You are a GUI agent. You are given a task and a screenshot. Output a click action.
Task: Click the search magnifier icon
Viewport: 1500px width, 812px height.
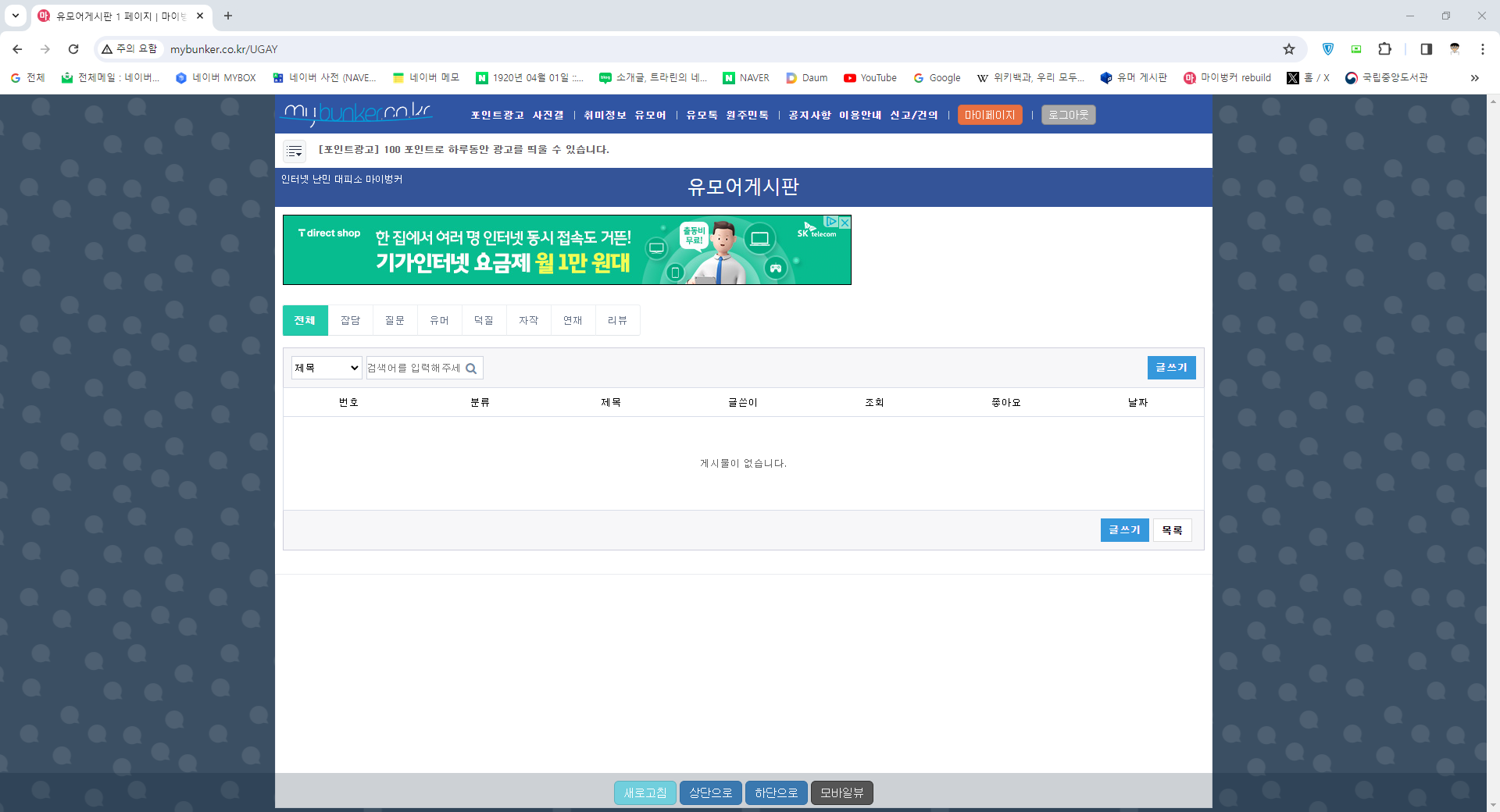point(471,369)
